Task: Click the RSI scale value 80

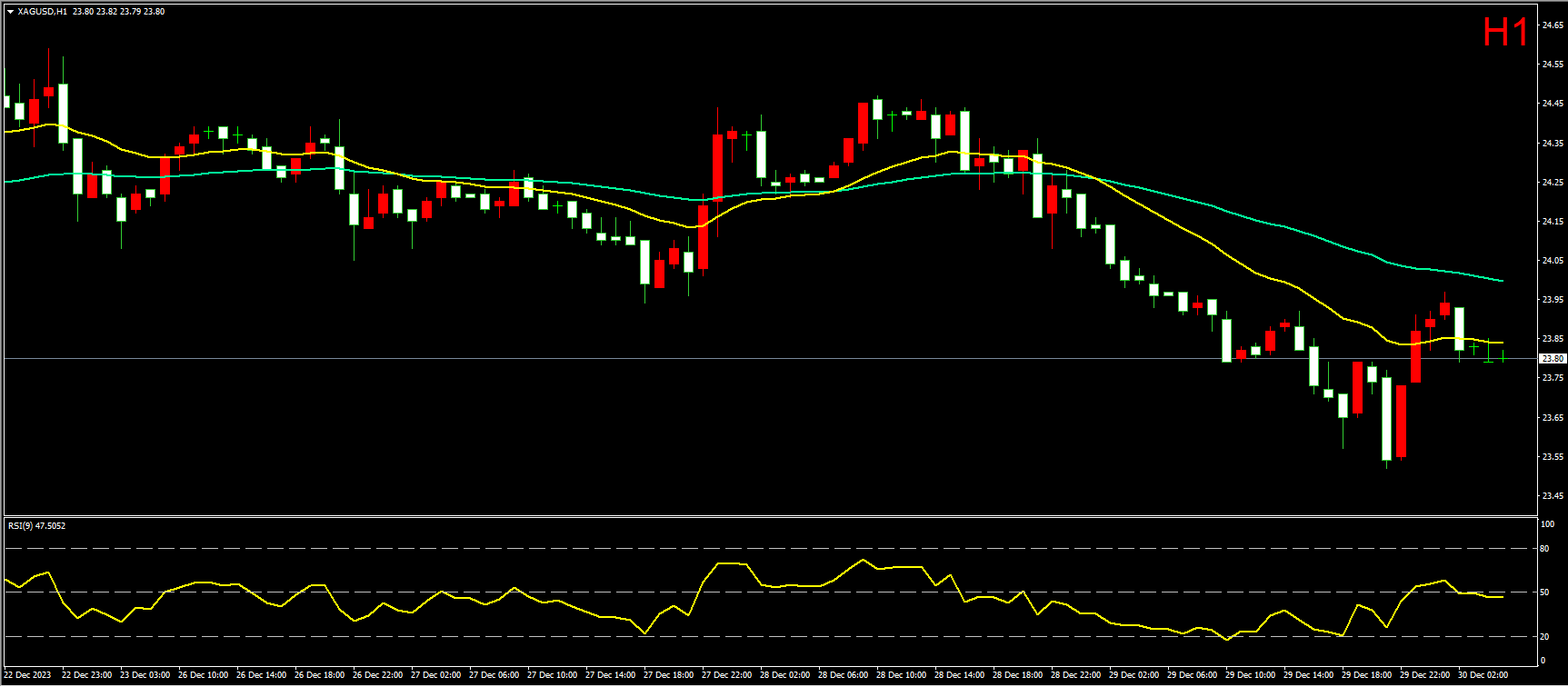Action: click(x=1544, y=549)
